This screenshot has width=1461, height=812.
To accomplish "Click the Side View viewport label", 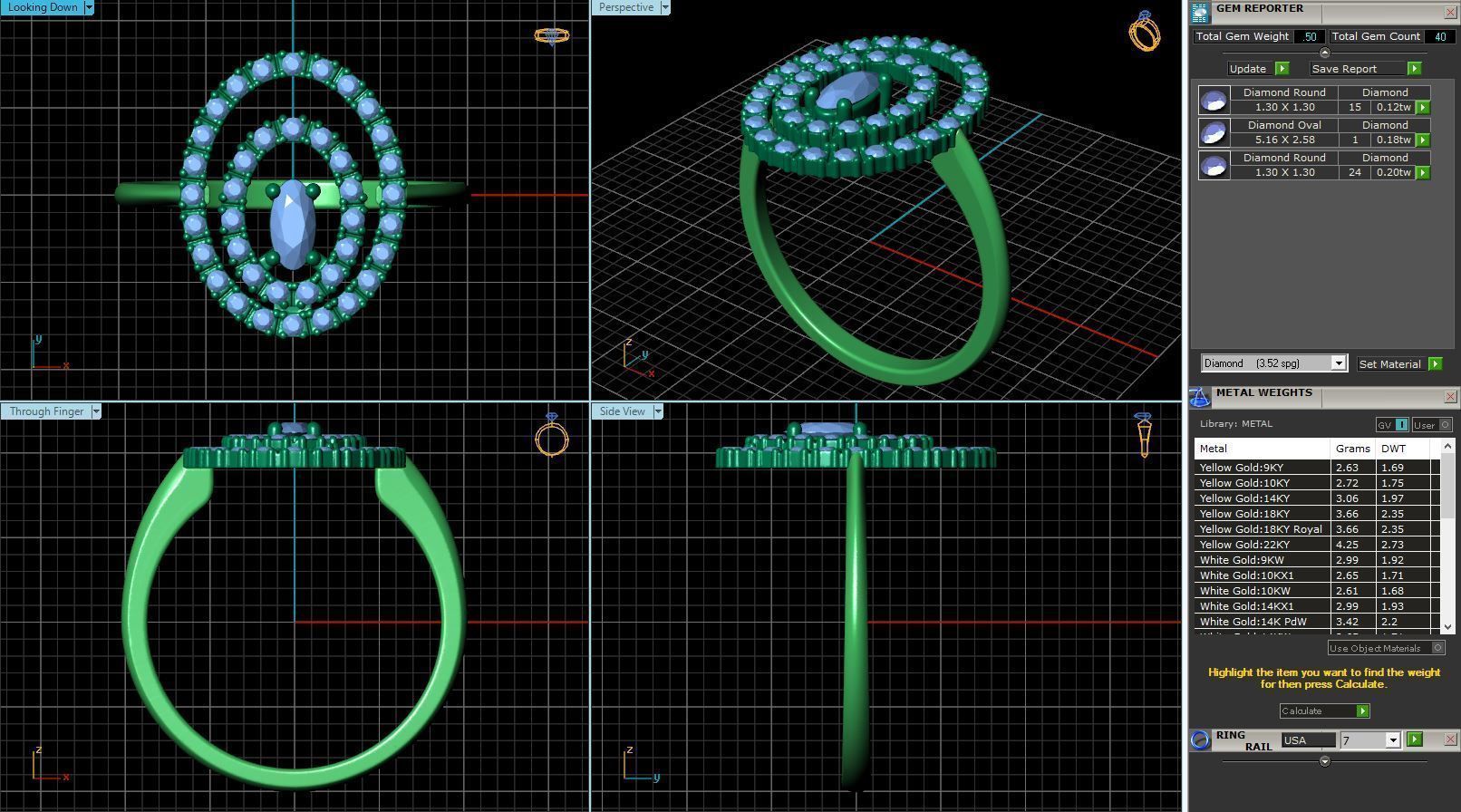I will [x=623, y=411].
